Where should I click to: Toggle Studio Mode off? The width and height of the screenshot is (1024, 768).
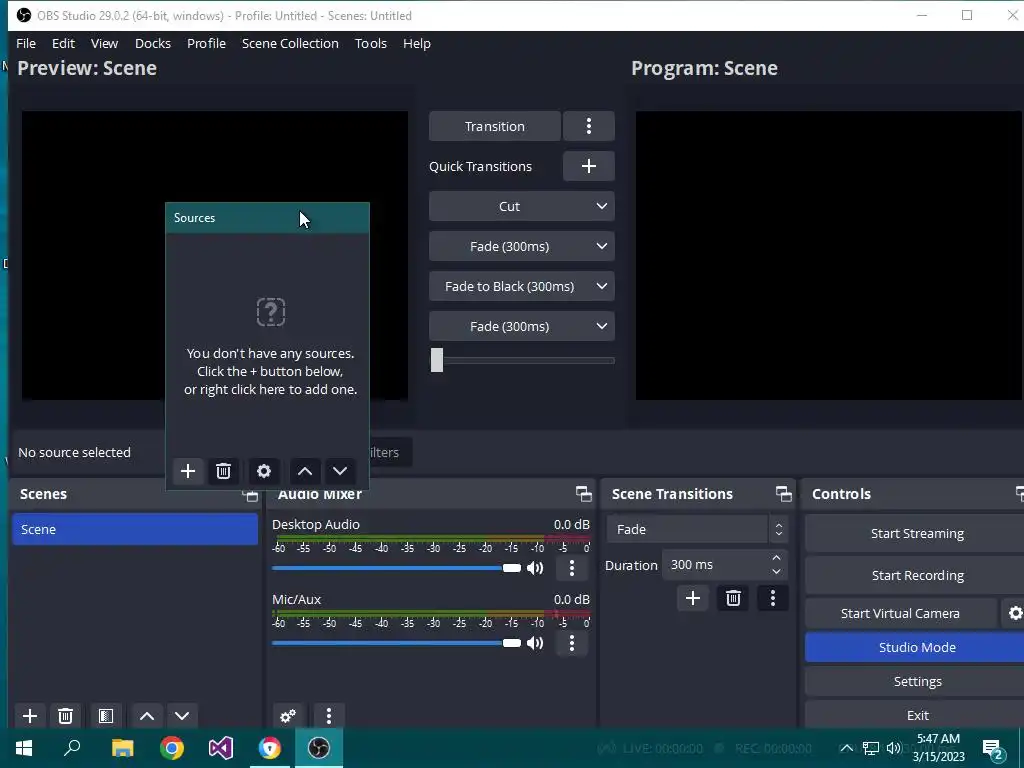[916, 647]
